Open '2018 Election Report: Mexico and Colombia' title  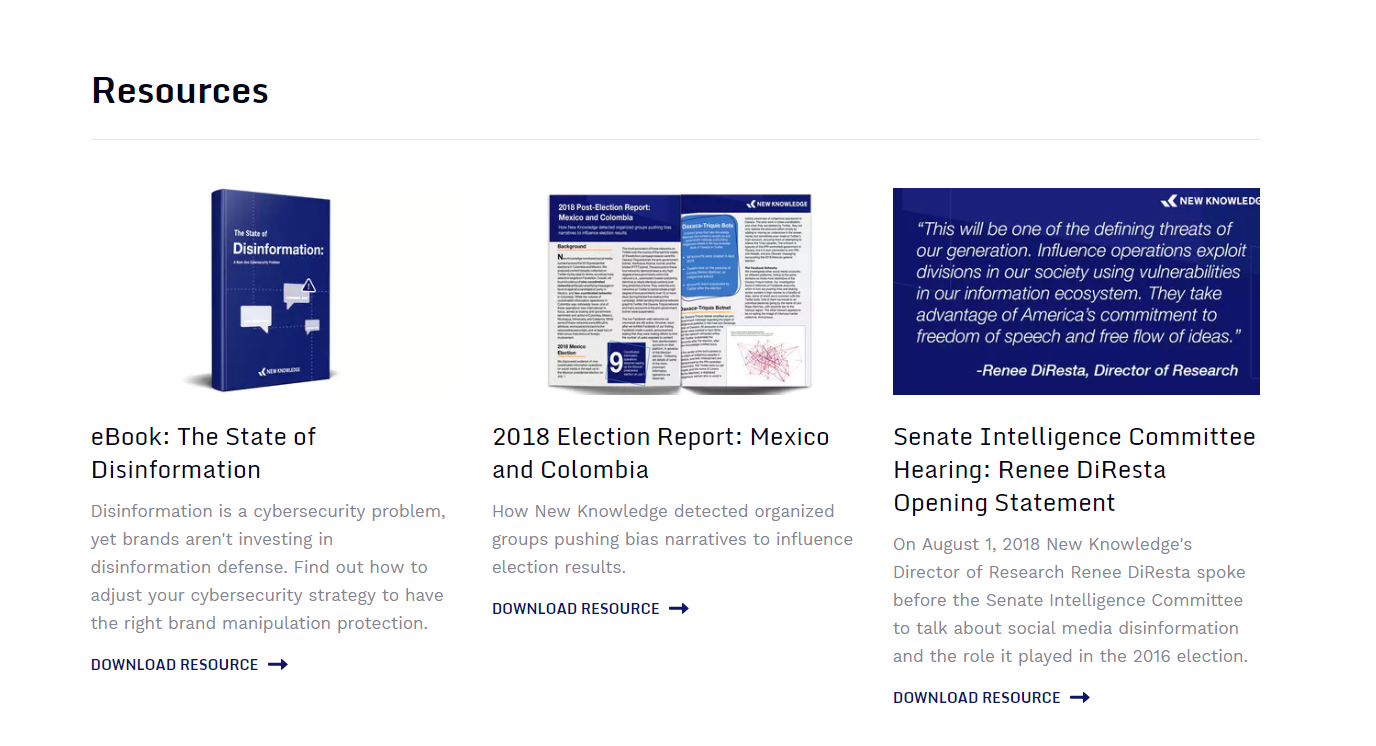[661, 453]
